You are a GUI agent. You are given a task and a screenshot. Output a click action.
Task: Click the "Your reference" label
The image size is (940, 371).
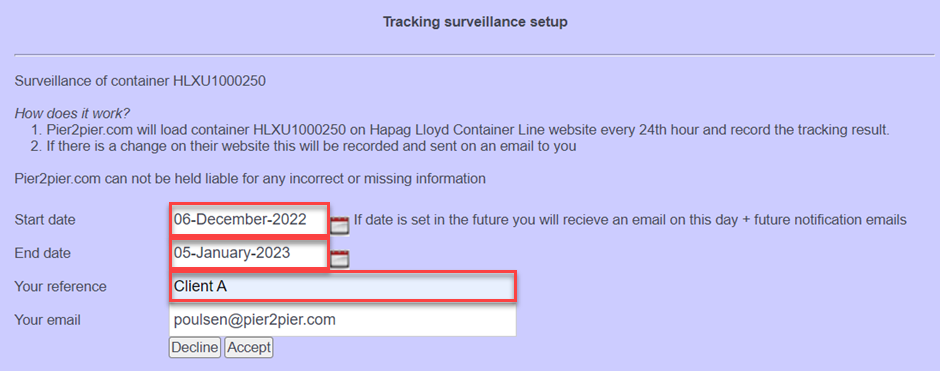pyautogui.click(x=61, y=287)
